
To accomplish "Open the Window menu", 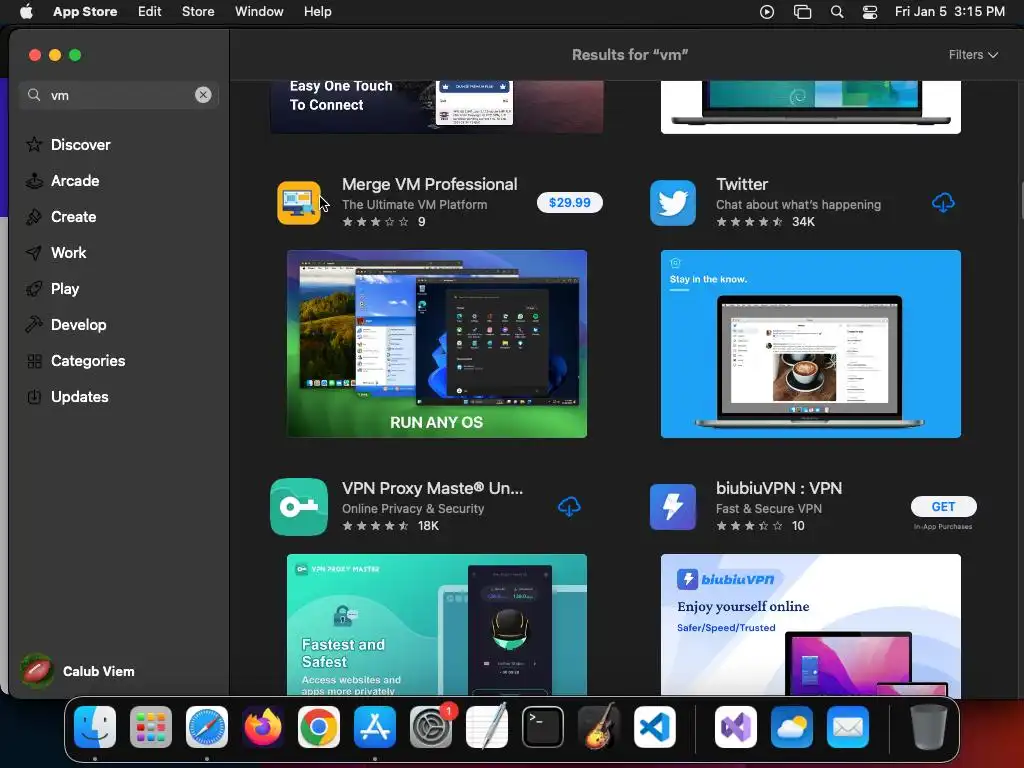I will 259,12.
